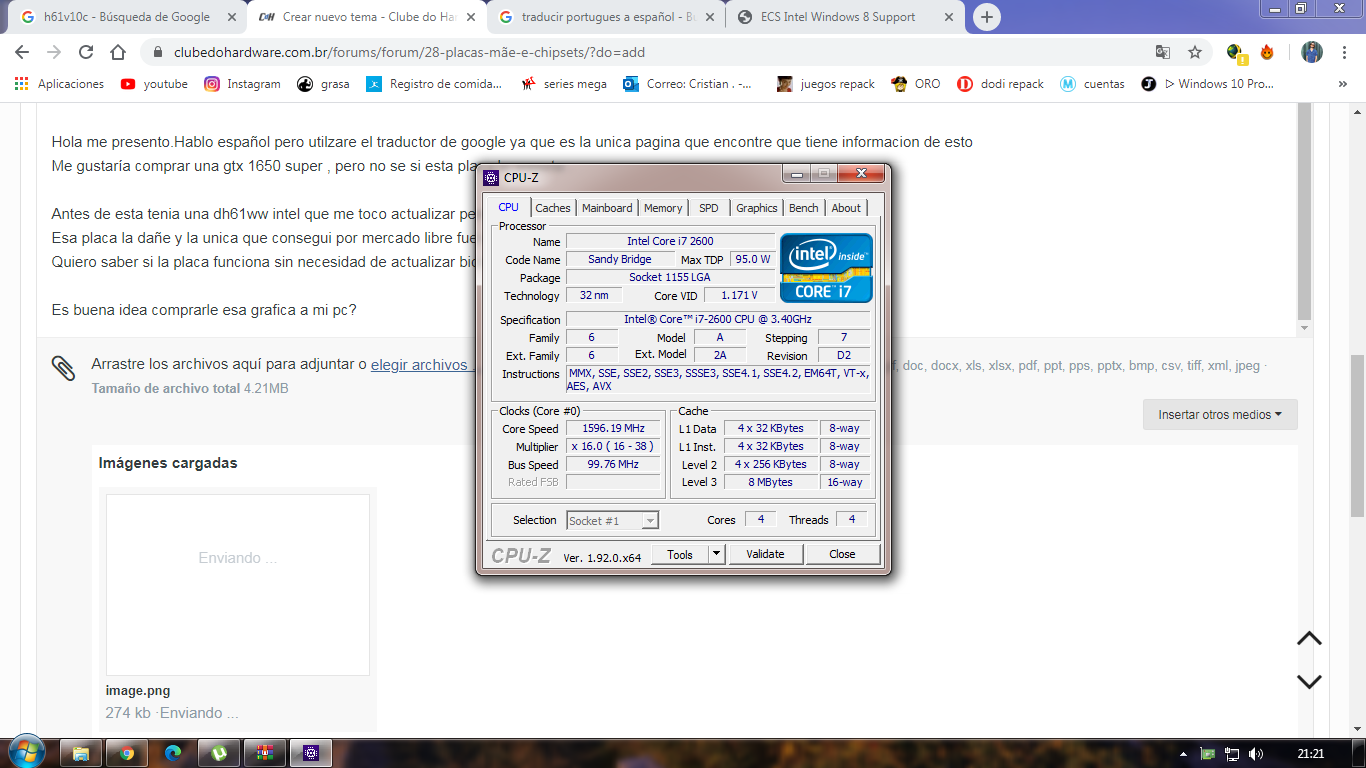
Task: Open the Chrome home page
Action: point(118,52)
